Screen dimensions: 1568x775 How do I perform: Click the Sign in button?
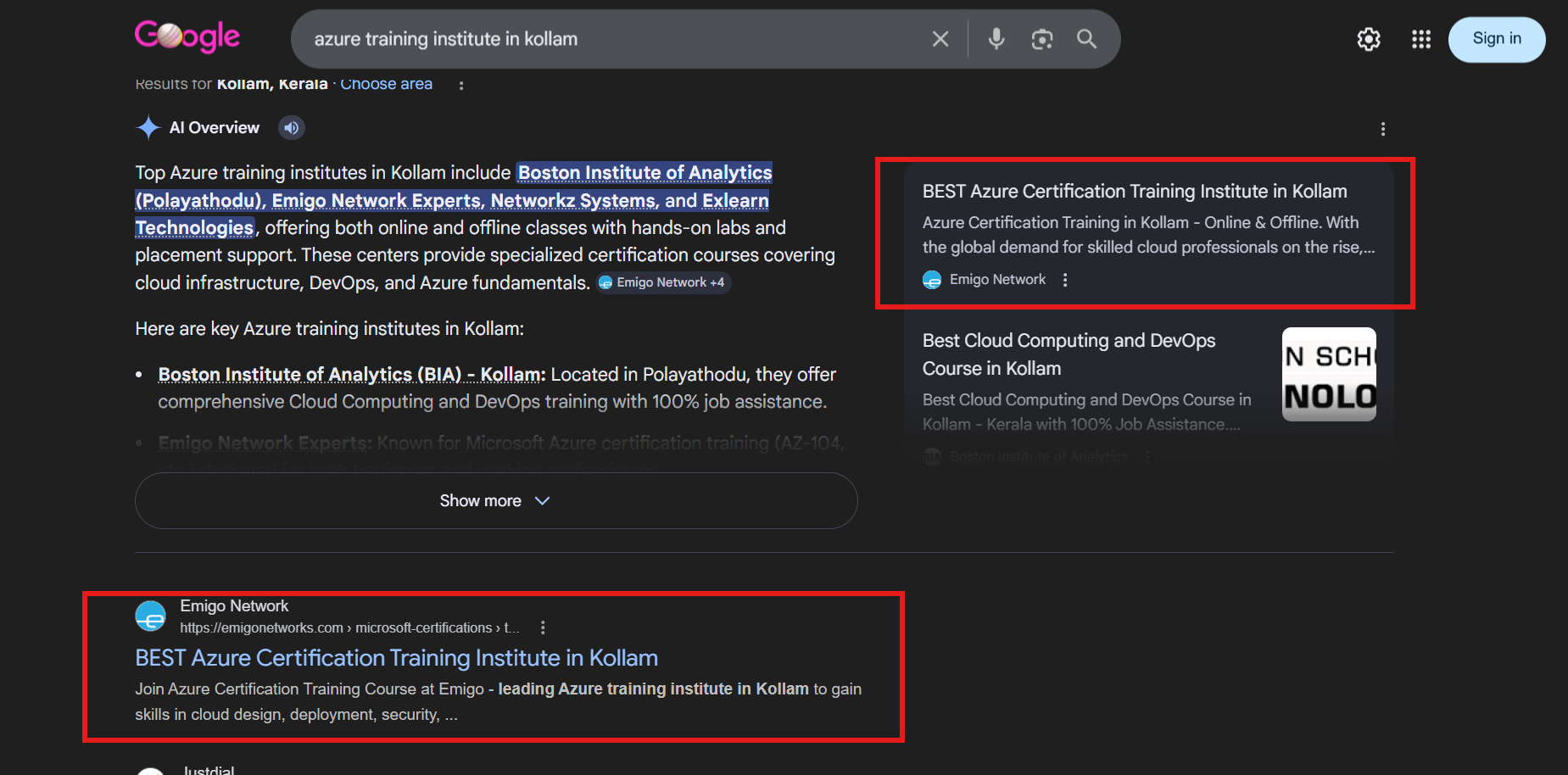point(1496,39)
